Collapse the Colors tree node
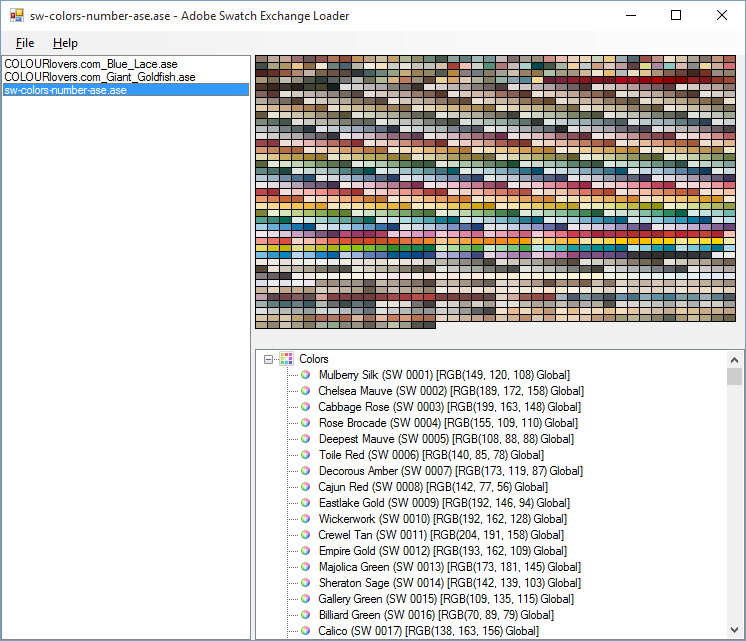746x641 pixels. (x=268, y=359)
